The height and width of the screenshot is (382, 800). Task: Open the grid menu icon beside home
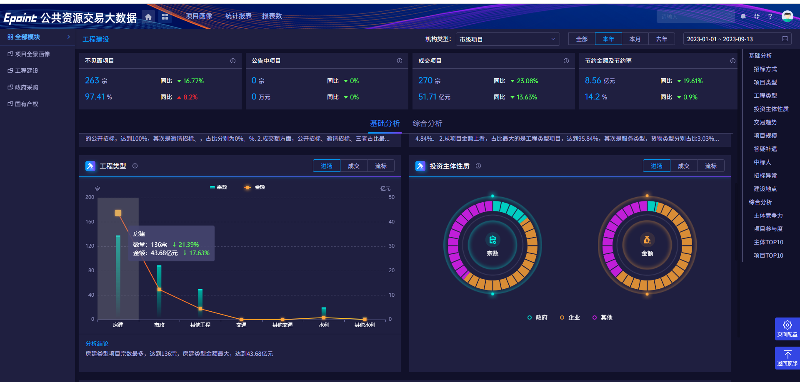pos(165,17)
